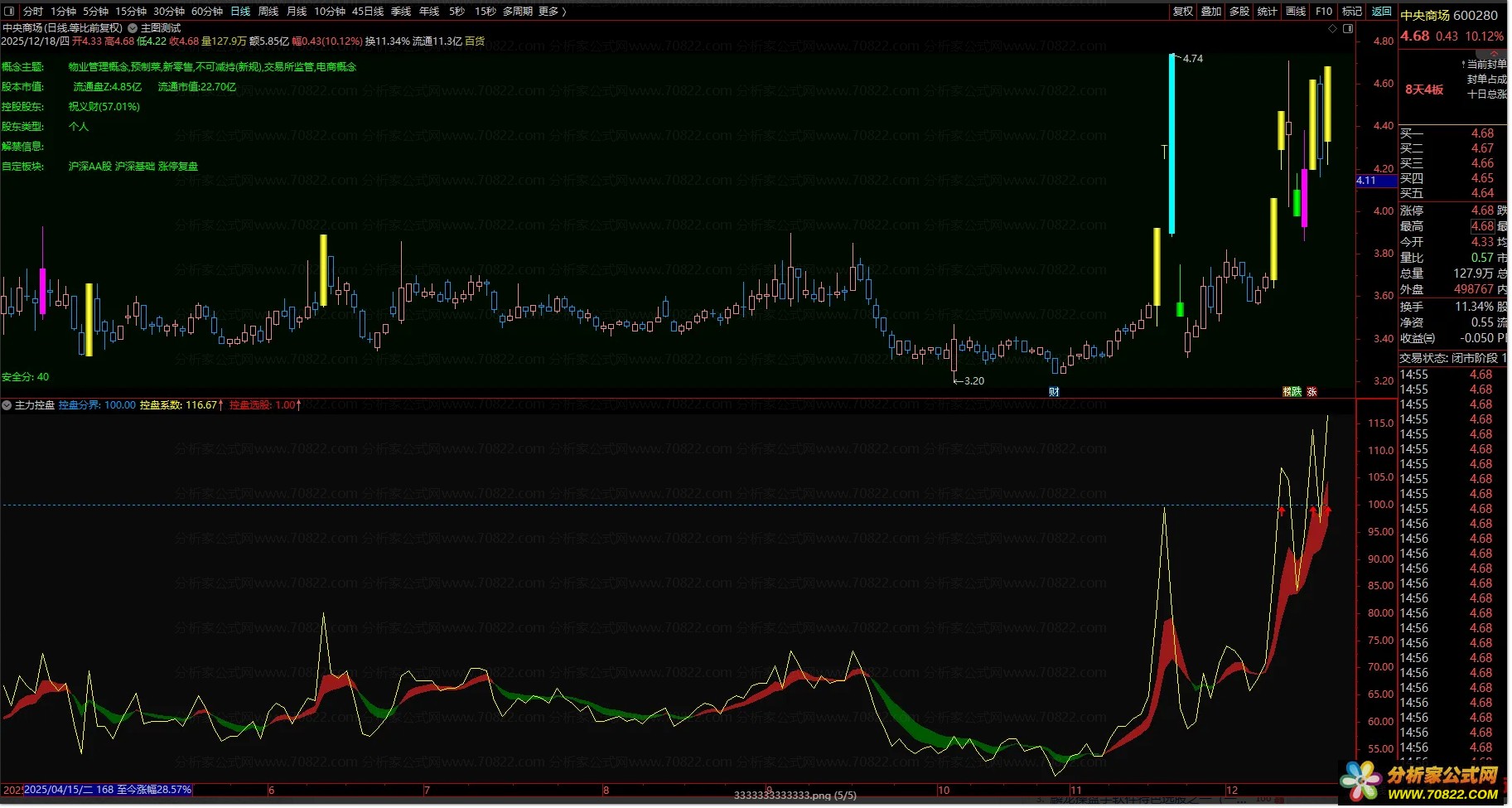This screenshot has height=808, width=1512.
Task: Click the 财 marker icon on timeline
Action: point(1054,392)
